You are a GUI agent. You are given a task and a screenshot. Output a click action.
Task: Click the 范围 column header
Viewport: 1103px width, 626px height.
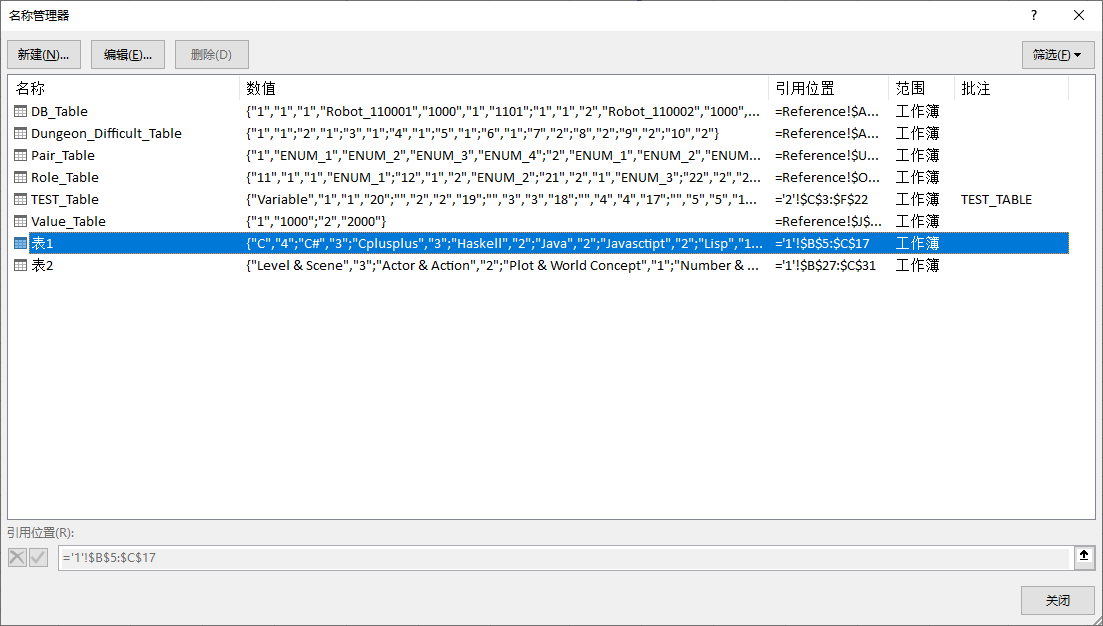point(921,89)
